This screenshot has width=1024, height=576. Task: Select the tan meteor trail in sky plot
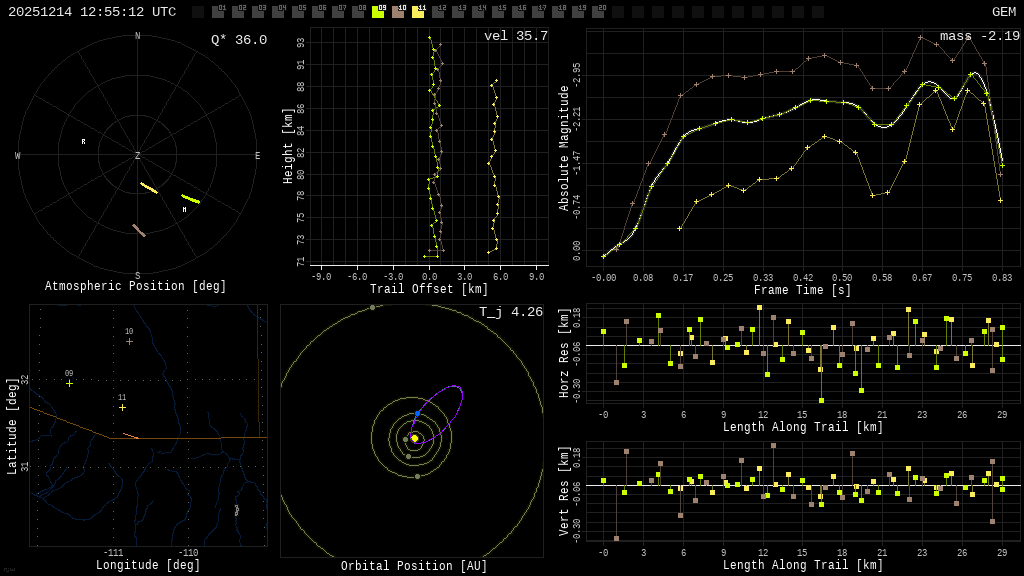tap(139, 230)
